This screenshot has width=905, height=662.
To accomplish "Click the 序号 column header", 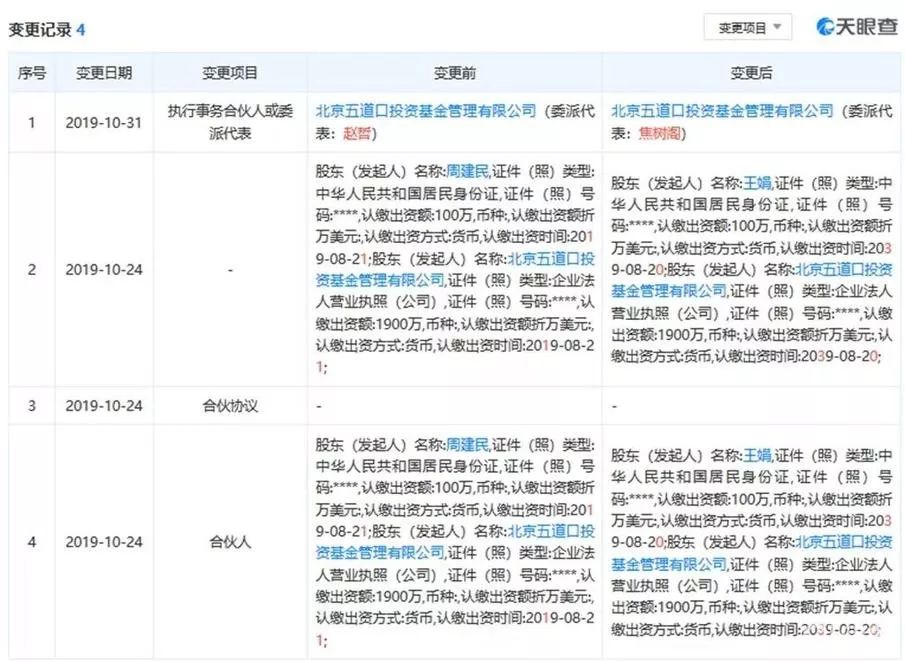I will click(32, 73).
